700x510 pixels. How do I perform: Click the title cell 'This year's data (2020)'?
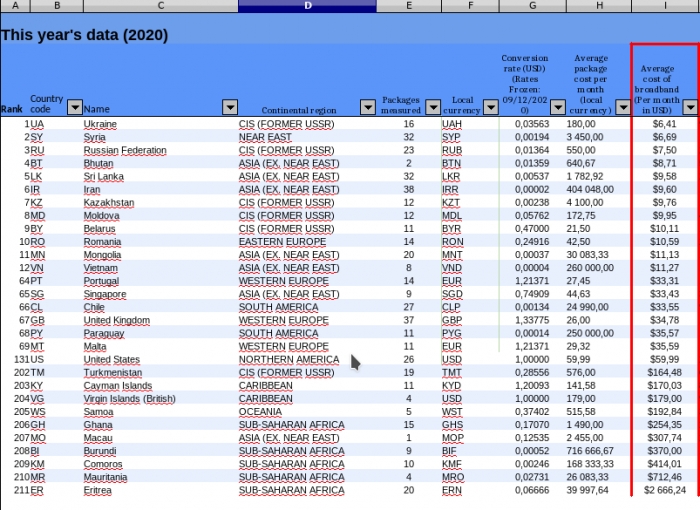point(84,35)
